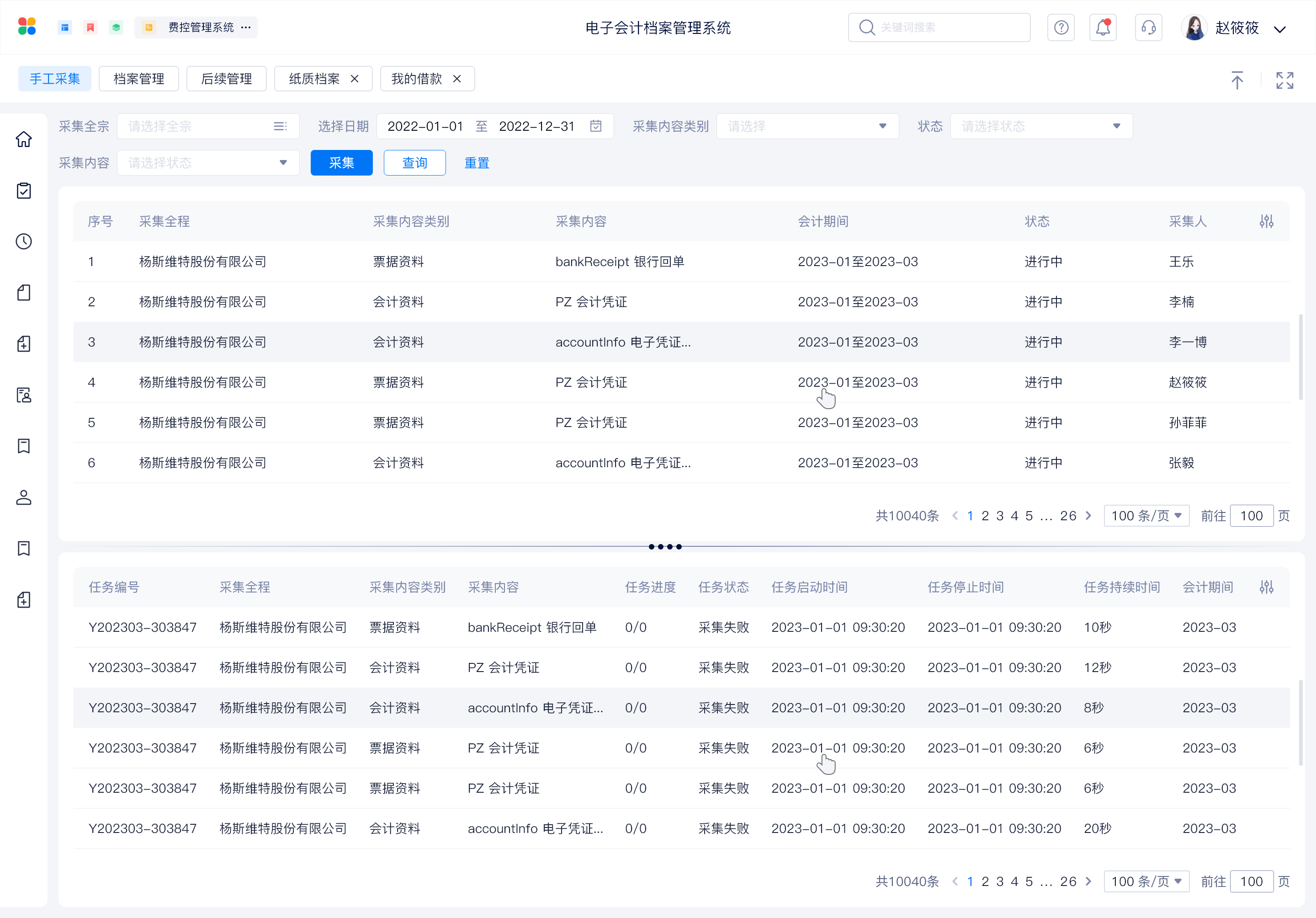1316x918 pixels.
Task: Open the colorful app launcher logo
Action: coord(27,27)
